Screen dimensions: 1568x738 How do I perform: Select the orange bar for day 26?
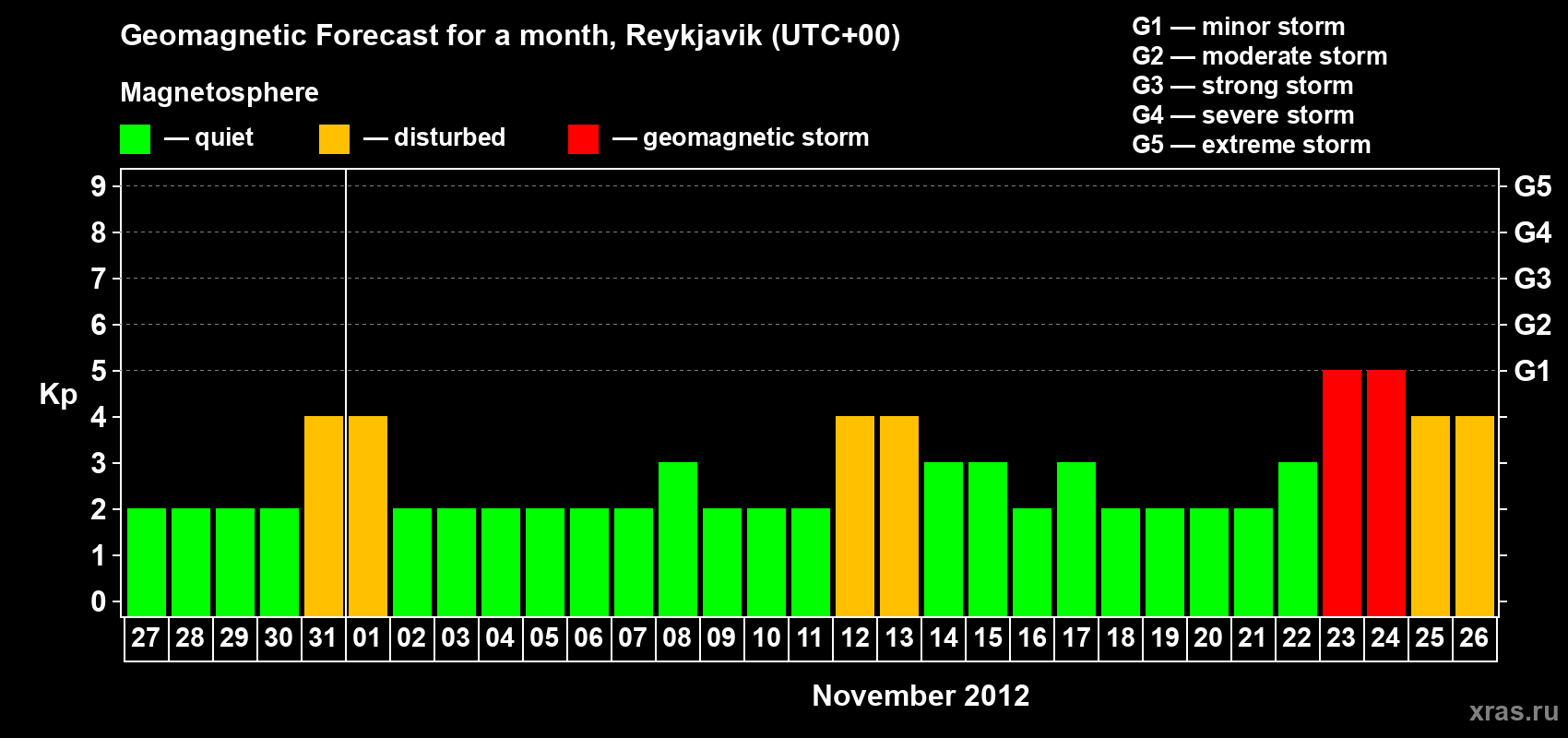click(x=1475, y=516)
